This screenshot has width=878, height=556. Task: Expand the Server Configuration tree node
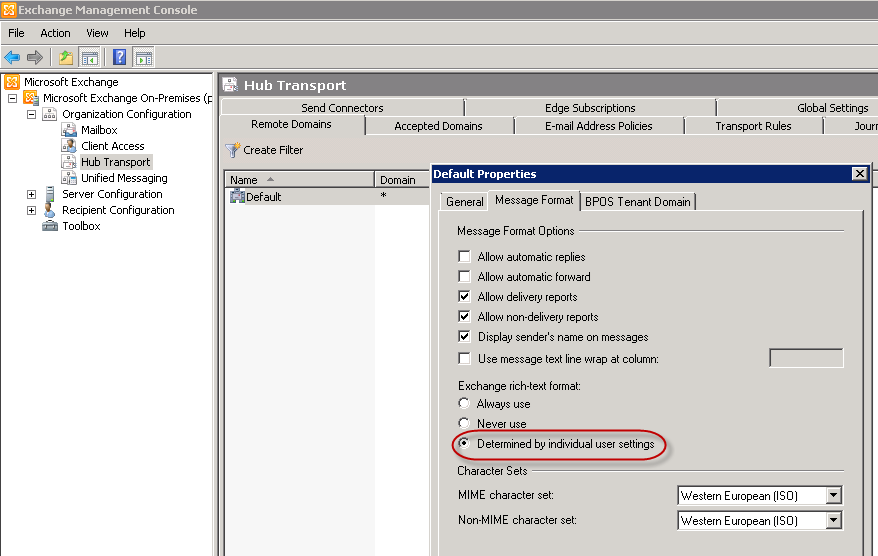[31, 194]
